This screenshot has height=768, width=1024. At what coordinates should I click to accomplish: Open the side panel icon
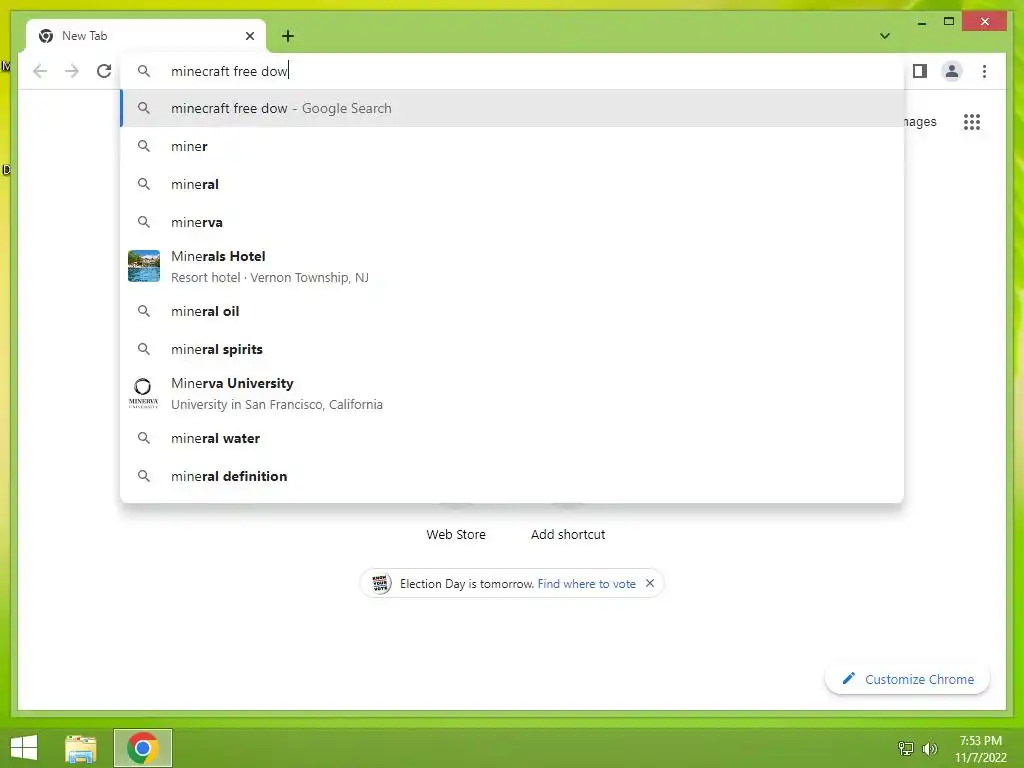pyautogui.click(x=920, y=71)
